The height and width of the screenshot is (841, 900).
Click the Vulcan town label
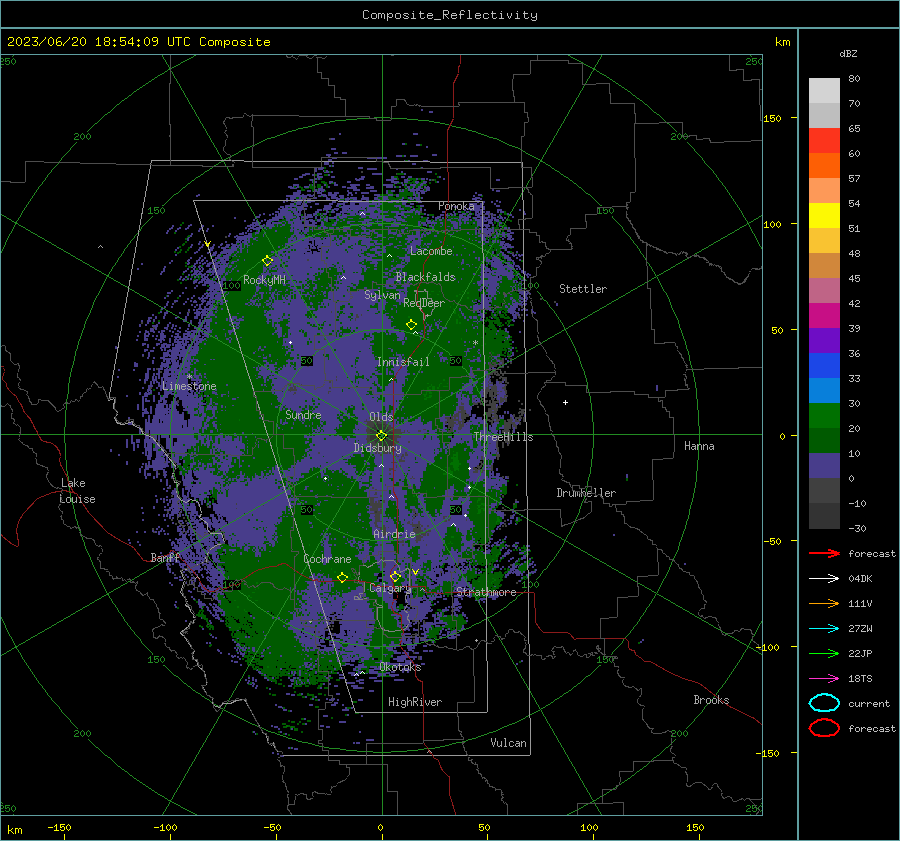(x=508, y=743)
